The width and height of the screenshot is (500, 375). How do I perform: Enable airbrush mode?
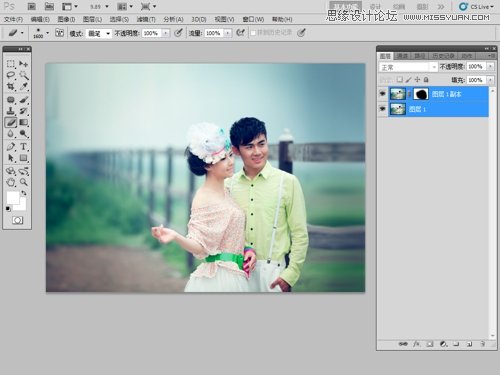pos(240,33)
